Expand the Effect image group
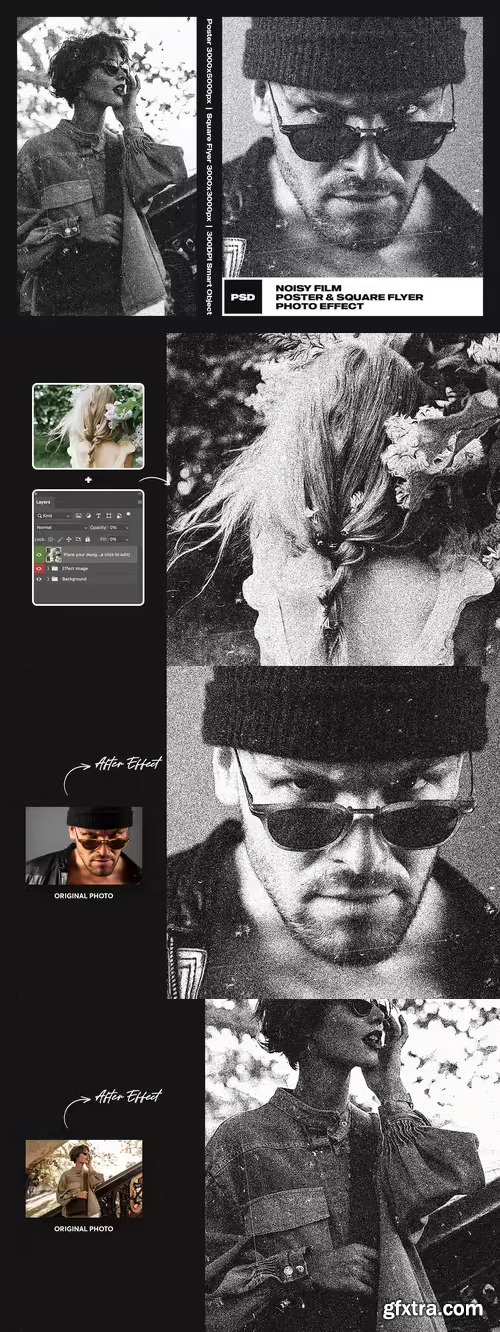Viewport: 500px width, 1332px height. [x=48, y=569]
